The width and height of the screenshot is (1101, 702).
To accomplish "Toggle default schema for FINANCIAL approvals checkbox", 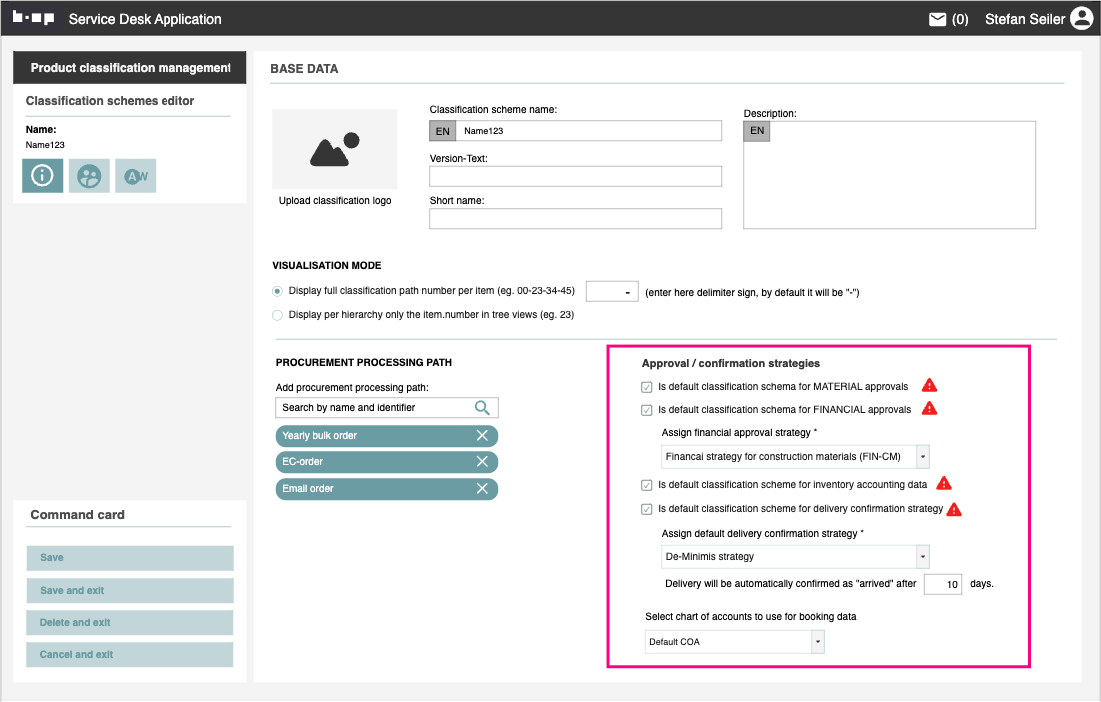I will coord(647,410).
